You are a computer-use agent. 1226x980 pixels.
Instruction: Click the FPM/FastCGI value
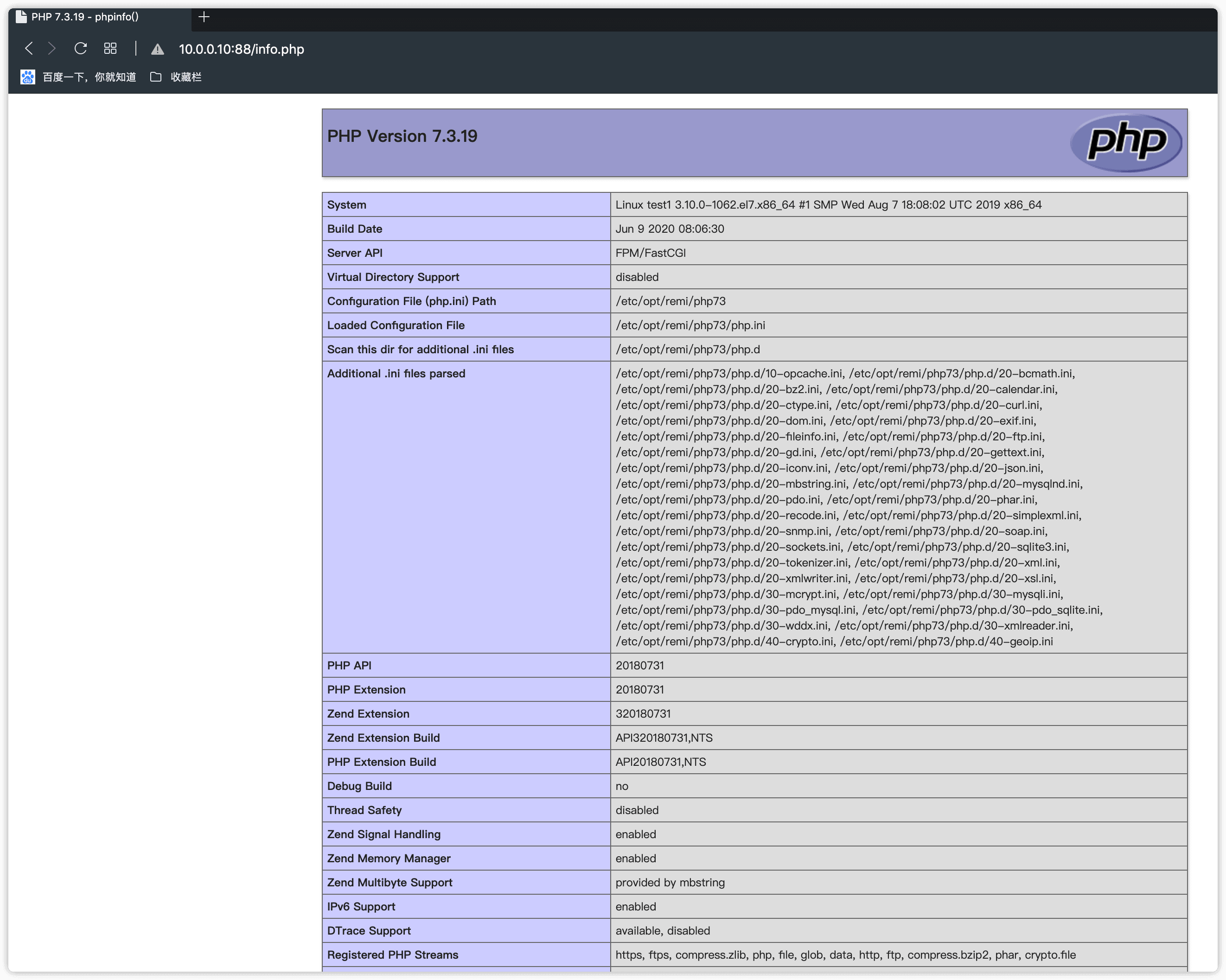tap(650, 253)
